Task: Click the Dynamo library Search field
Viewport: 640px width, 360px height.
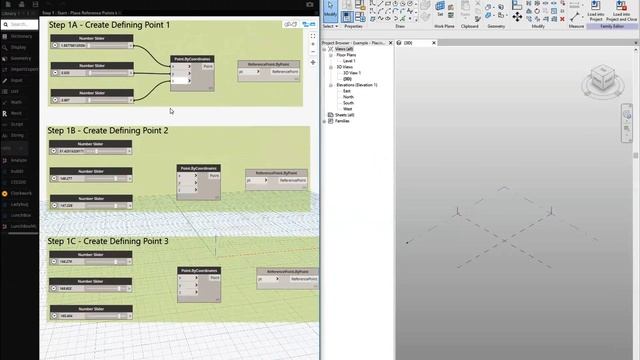Action: tap(20, 24)
